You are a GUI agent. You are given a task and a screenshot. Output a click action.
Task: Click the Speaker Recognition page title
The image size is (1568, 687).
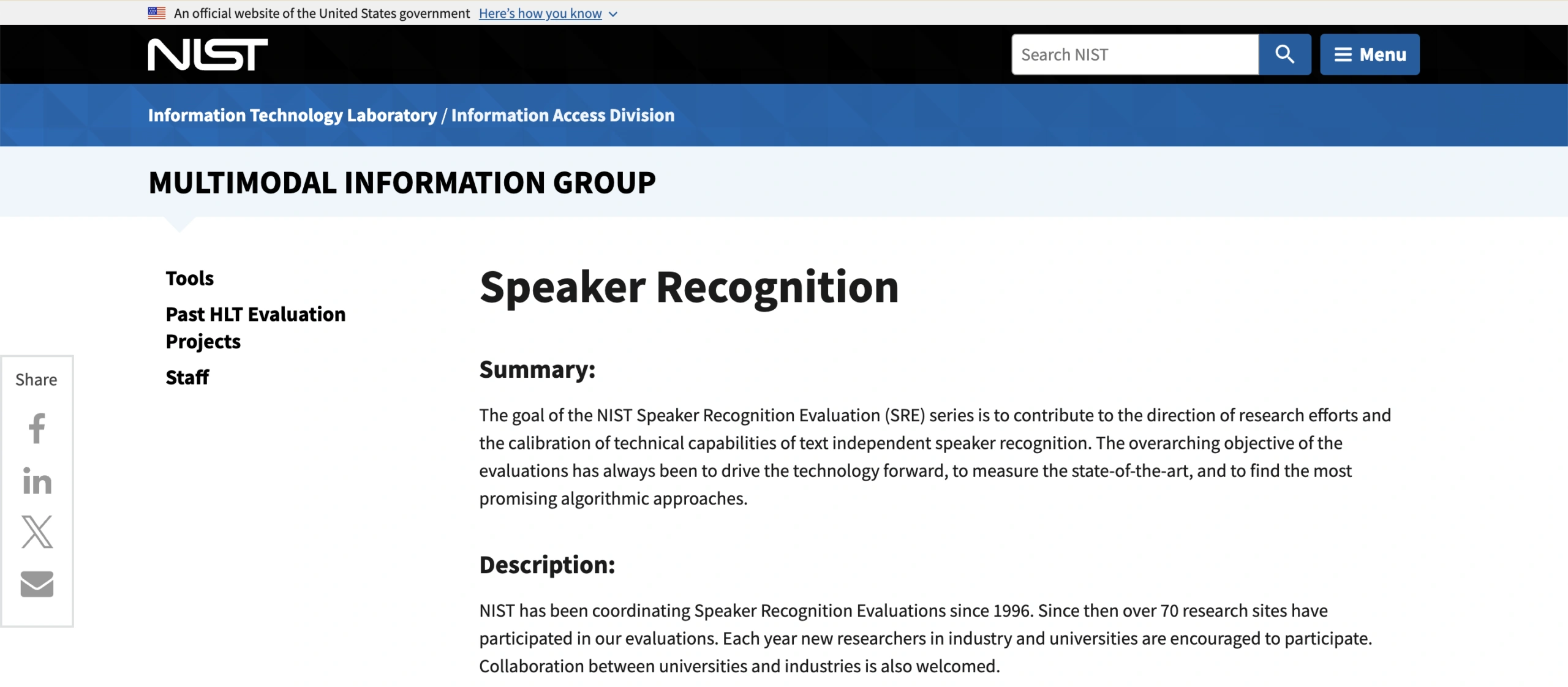689,287
